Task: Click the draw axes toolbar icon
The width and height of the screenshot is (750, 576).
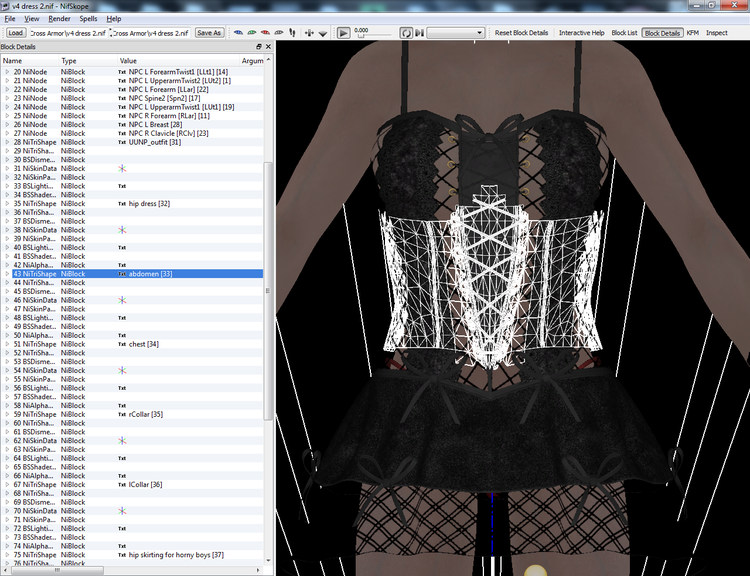Action: (x=309, y=33)
